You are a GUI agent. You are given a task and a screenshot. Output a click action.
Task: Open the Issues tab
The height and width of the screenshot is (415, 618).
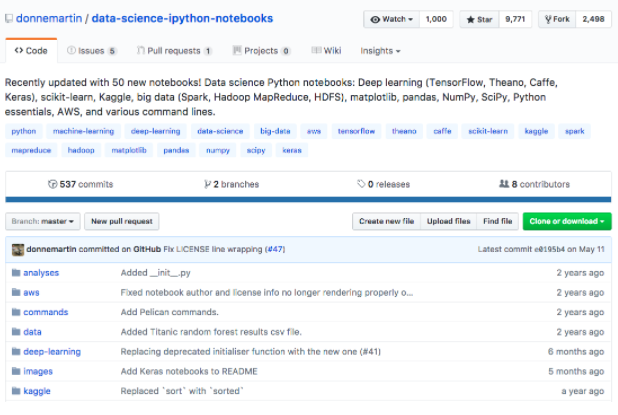tap(91, 51)
